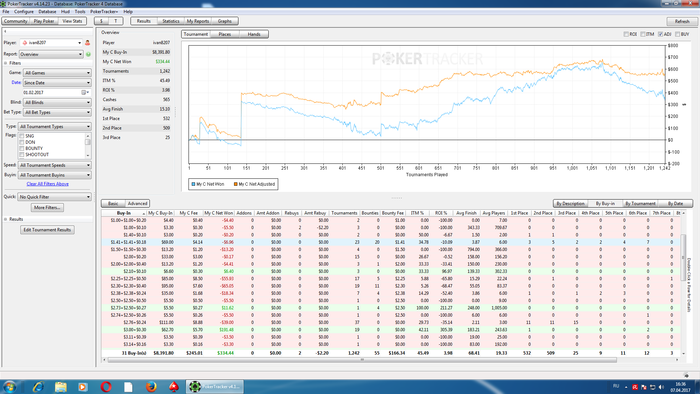This screenshot has height=394, width=700.
Task: Open the date picker calendar icon
Action: tap(83, 92)
